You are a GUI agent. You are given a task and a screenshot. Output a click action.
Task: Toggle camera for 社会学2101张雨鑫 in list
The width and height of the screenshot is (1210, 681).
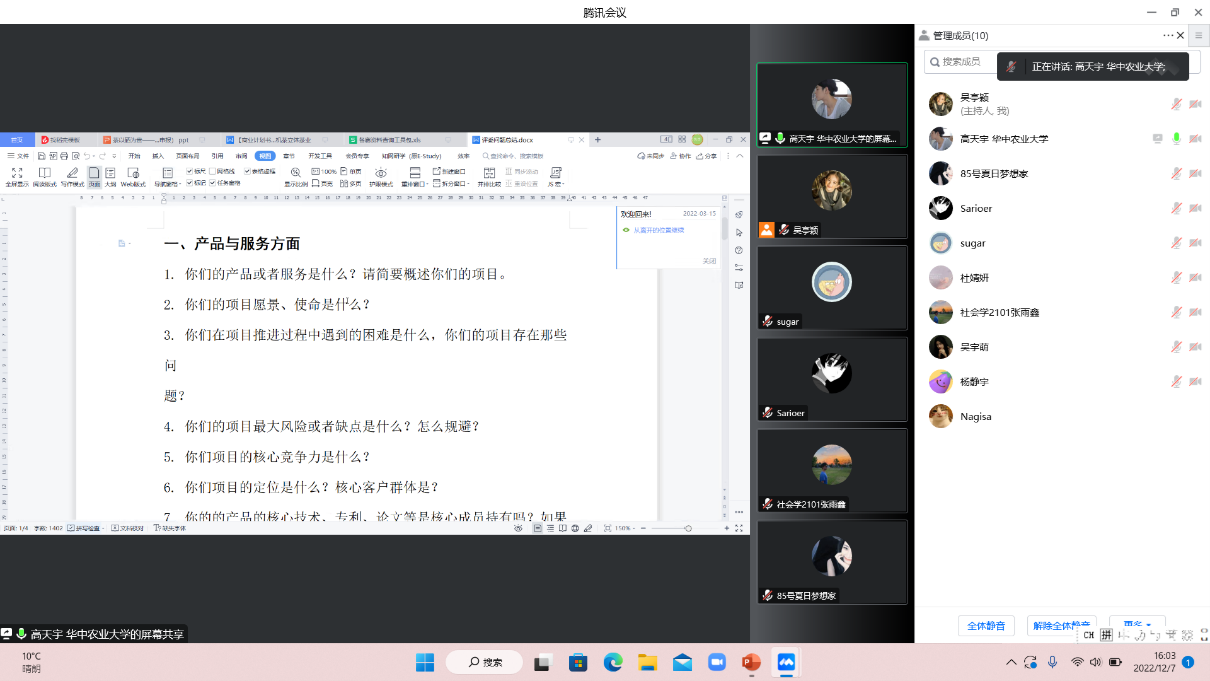coord(1194,312)
